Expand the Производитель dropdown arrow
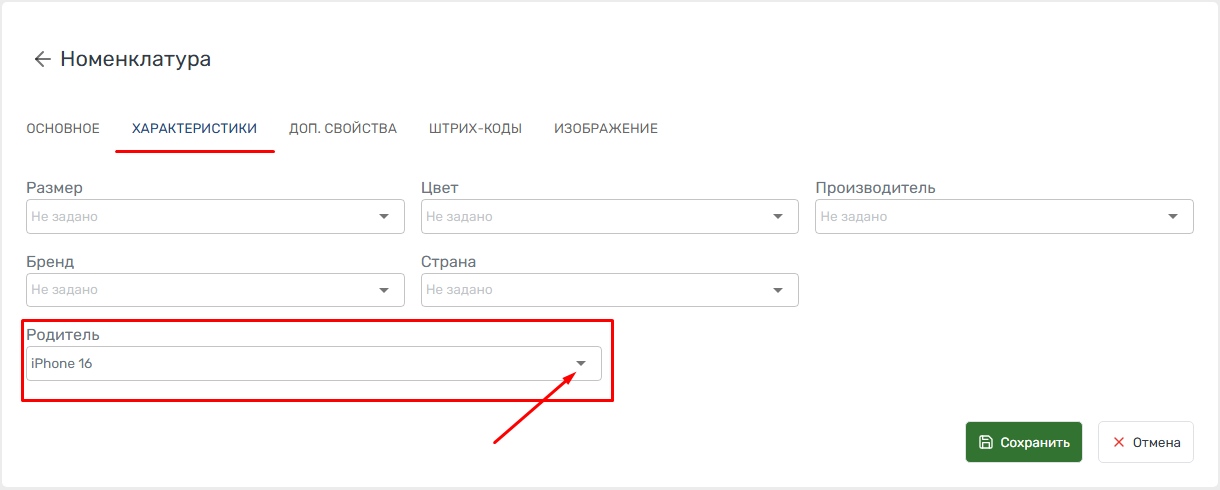The height and width of the screenshot is (490, 1220). click(x=1173, y=216)
